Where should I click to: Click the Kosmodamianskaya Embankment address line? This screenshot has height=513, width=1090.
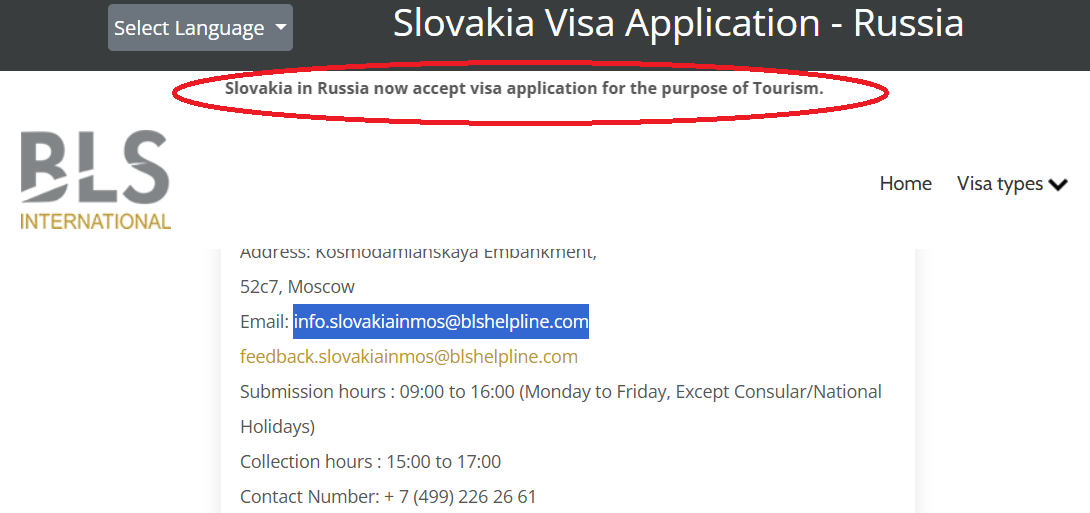coord(418,252)
